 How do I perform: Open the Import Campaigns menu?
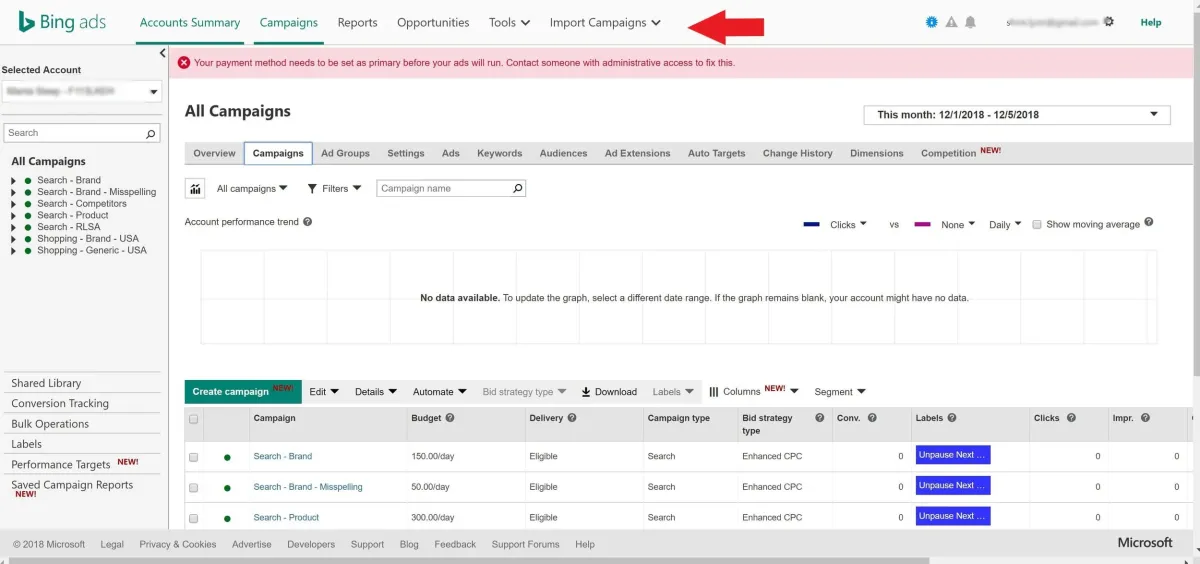(x=605, y=22)
